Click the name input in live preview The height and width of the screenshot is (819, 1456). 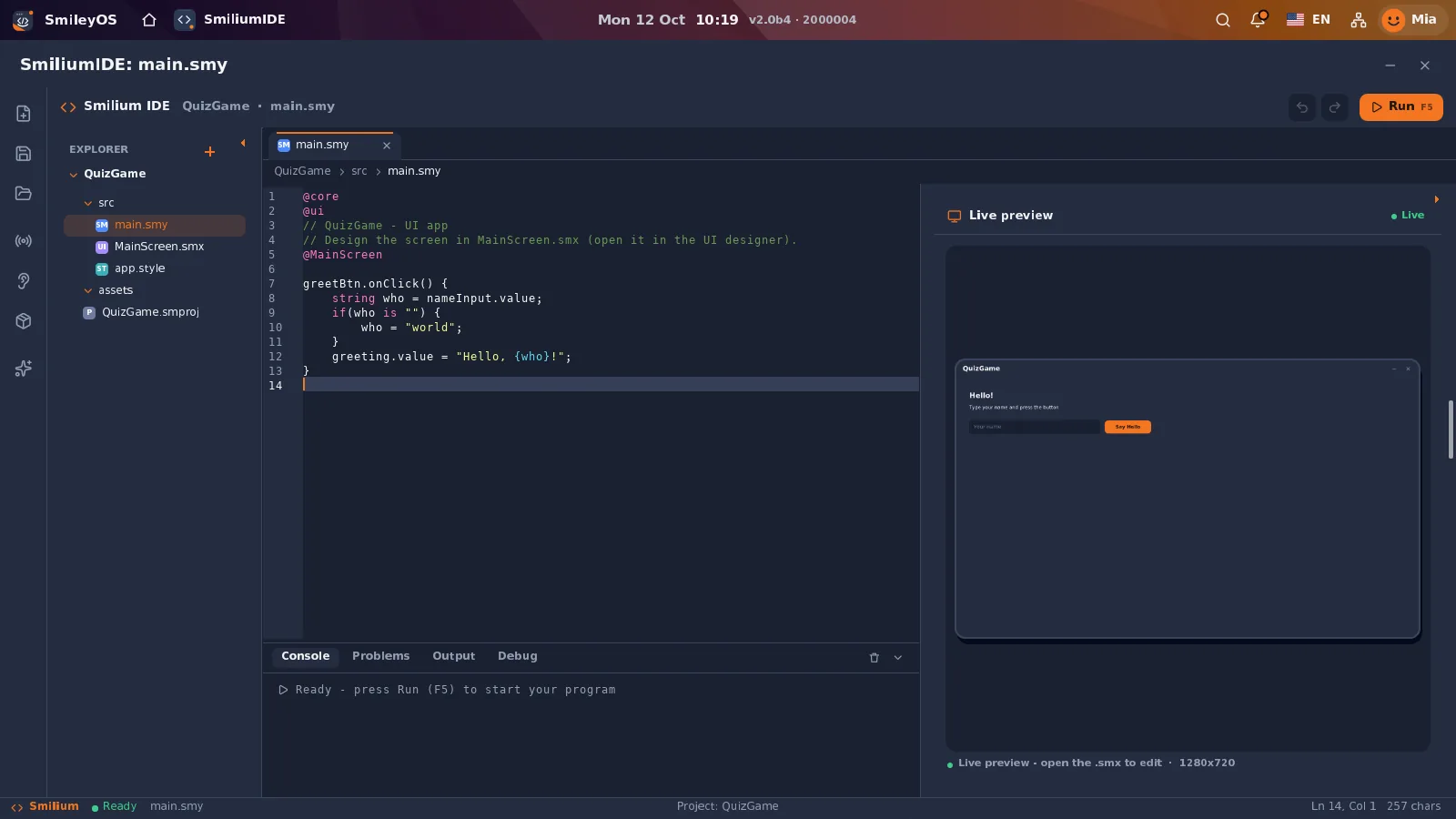click(x=1035, y=427)
